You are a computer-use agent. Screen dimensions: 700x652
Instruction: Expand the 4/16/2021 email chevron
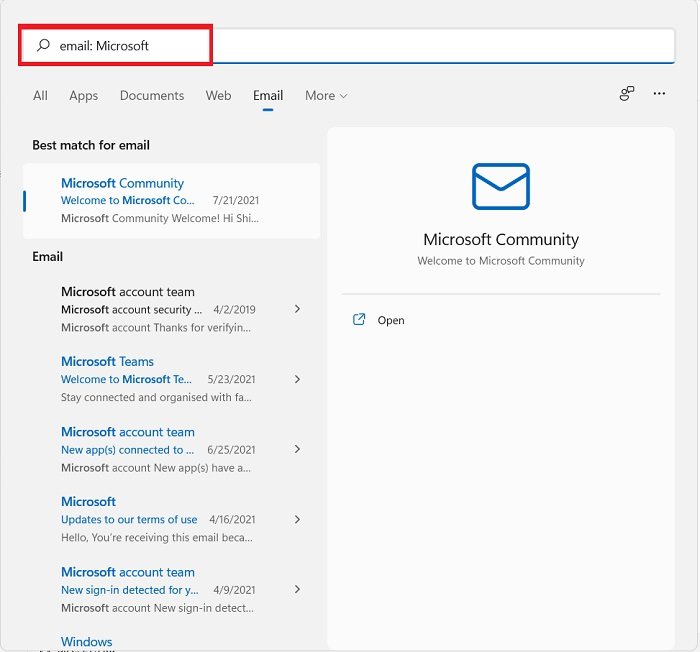tap(297, 519)
